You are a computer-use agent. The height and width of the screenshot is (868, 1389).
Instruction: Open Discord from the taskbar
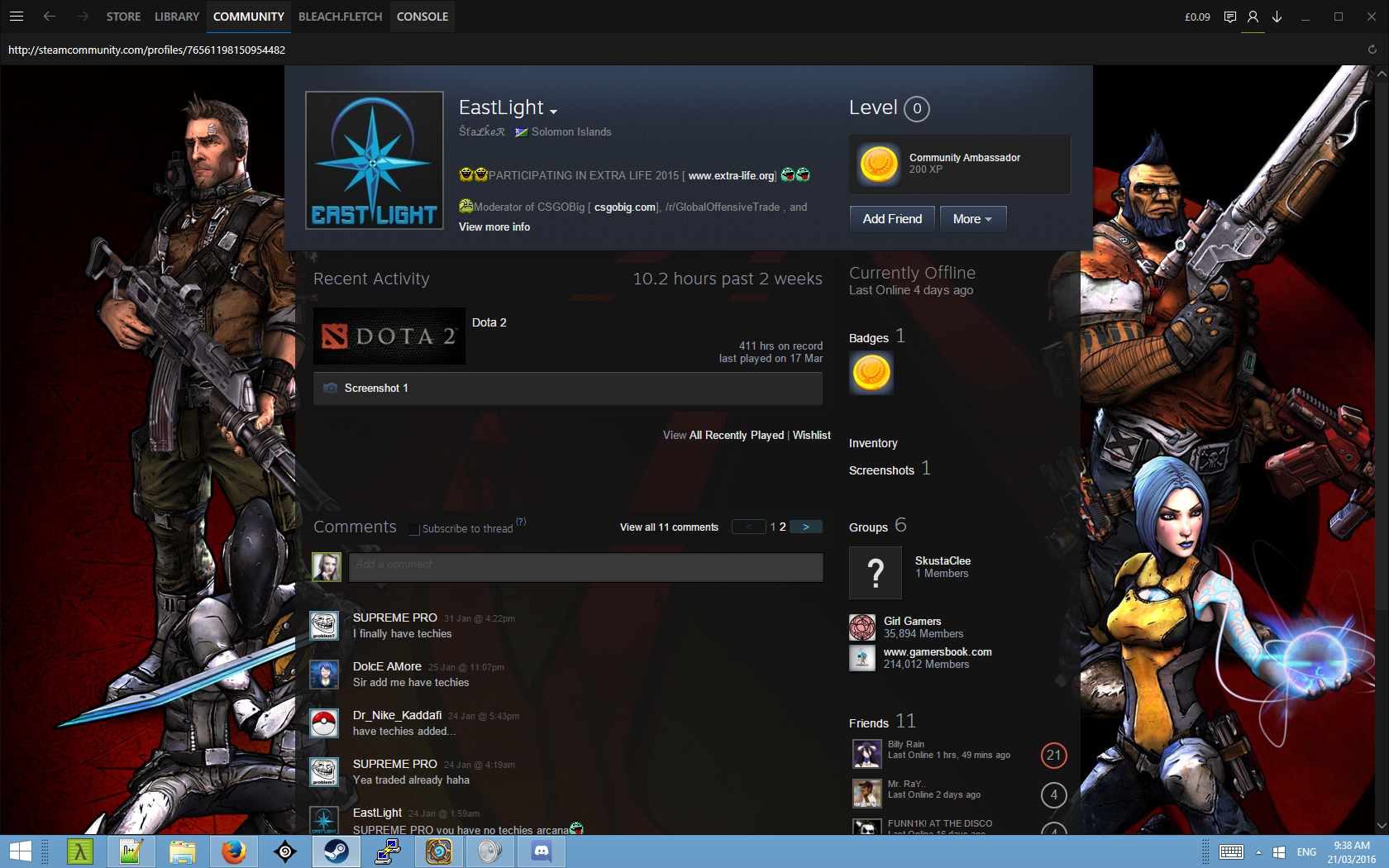(542, 851)
